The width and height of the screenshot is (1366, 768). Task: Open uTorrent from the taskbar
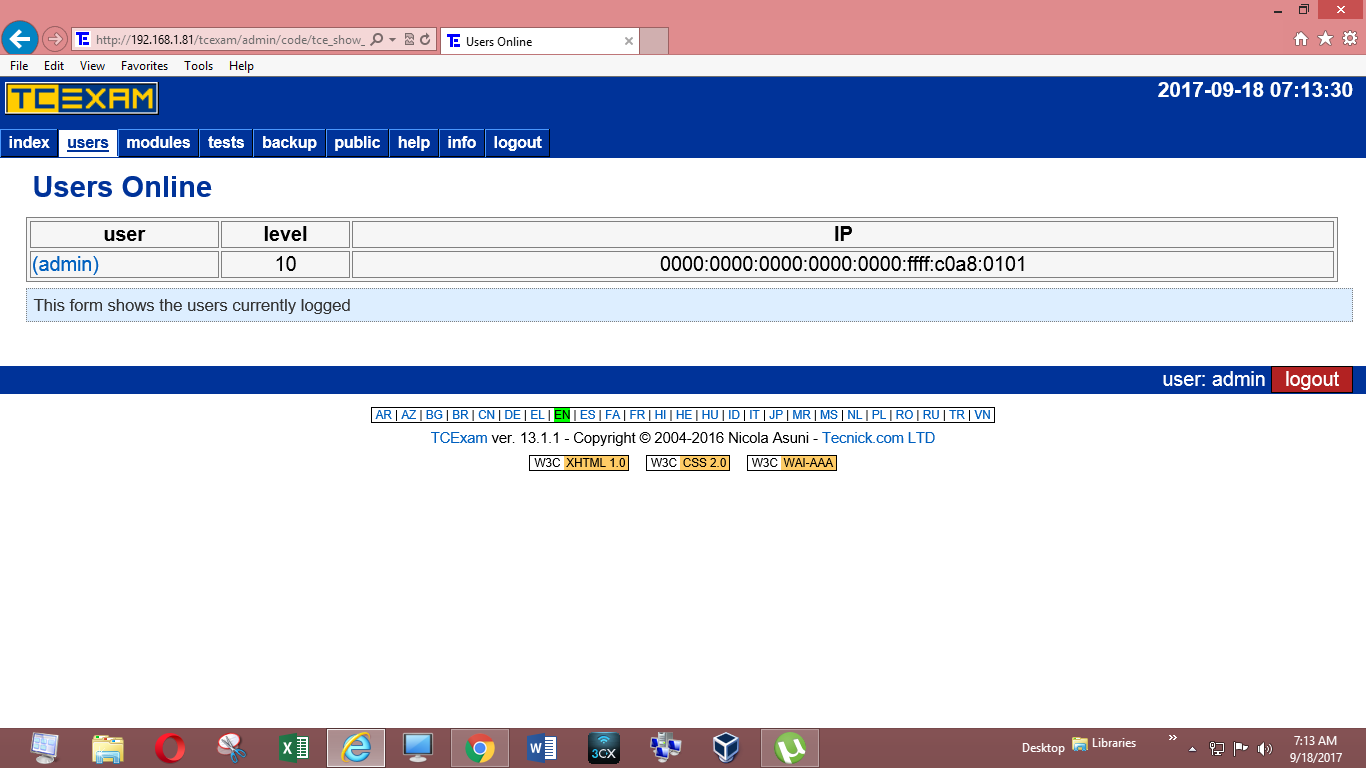pyautogui.click(x=789, y=747)
